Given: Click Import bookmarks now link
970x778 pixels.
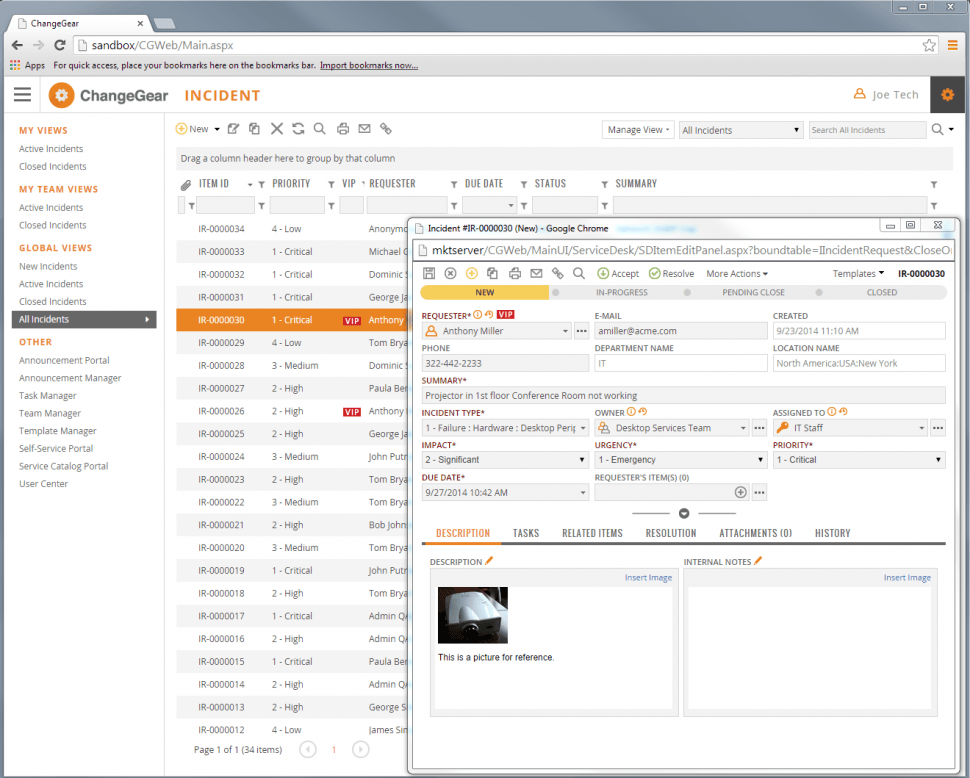Looking at the screenshot, I should click(369, 65).
